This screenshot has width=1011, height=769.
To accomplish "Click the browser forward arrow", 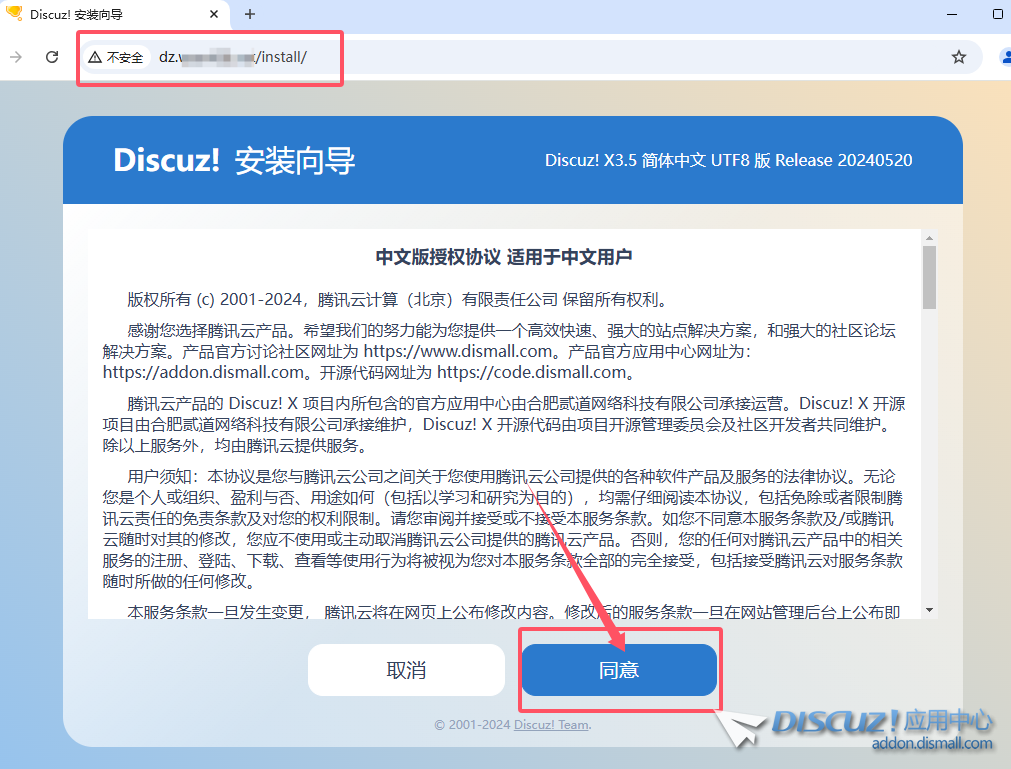I will (16, 57).
